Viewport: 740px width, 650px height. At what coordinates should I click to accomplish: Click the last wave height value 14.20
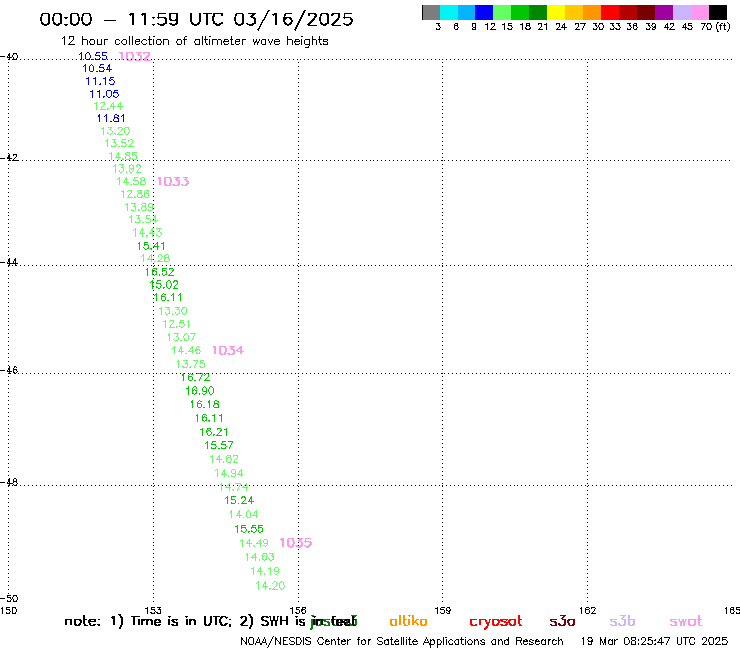click(x=270, y=586)
